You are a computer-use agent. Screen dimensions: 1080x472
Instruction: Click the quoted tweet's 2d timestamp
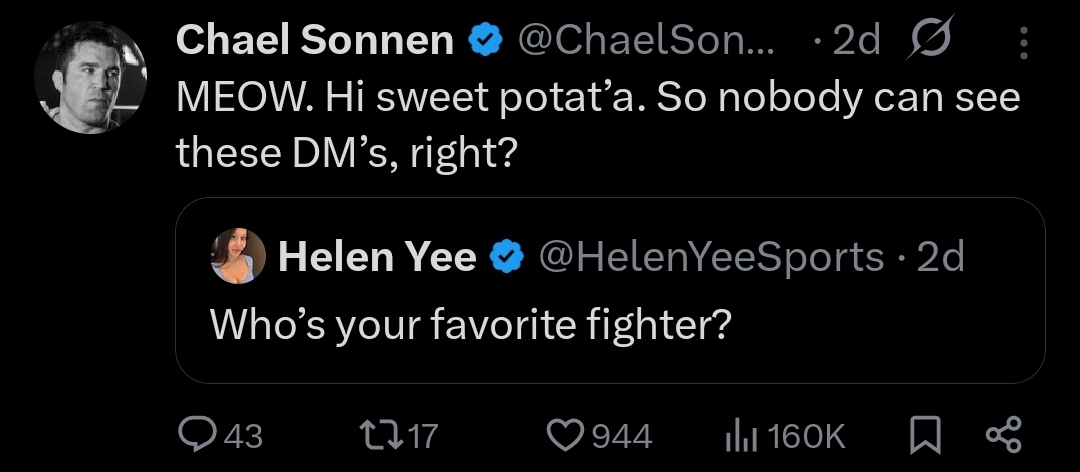pyautogui.click(x=940, y=257)
